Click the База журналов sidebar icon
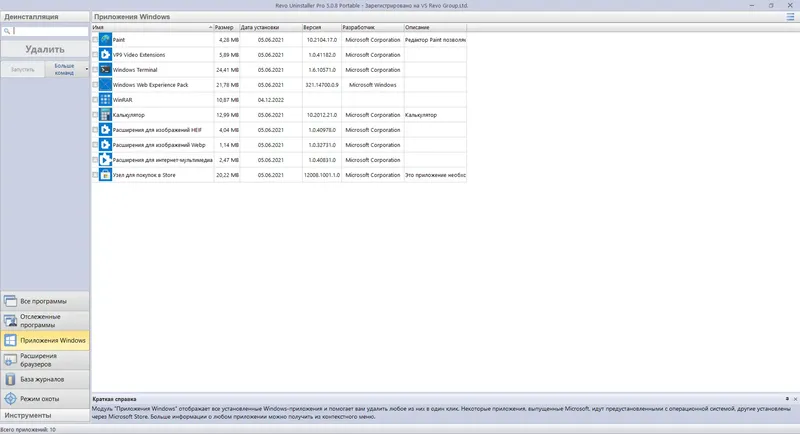Screen dimensions: 800x434 coord(10,379)
